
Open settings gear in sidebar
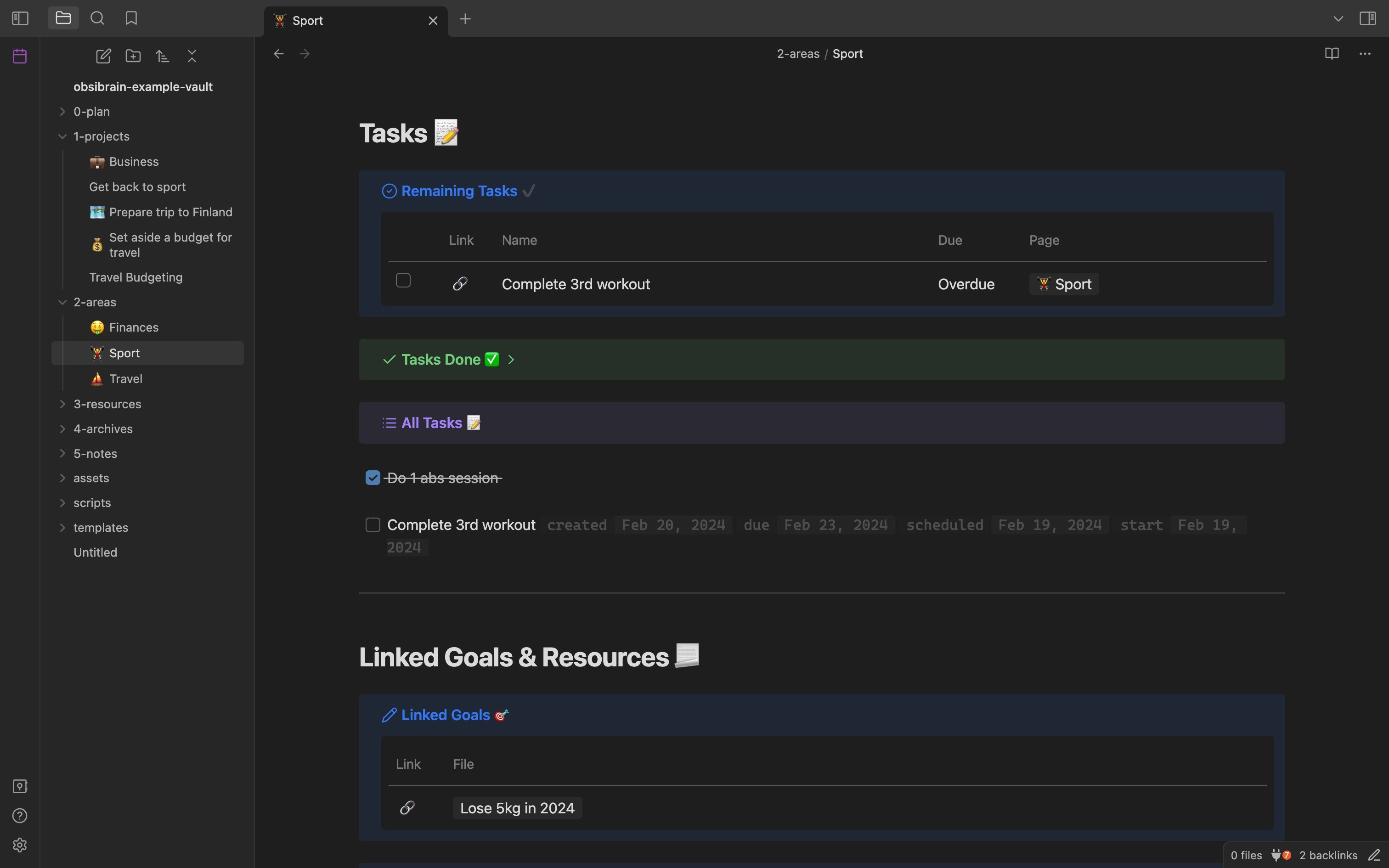[x=20, y=845]
